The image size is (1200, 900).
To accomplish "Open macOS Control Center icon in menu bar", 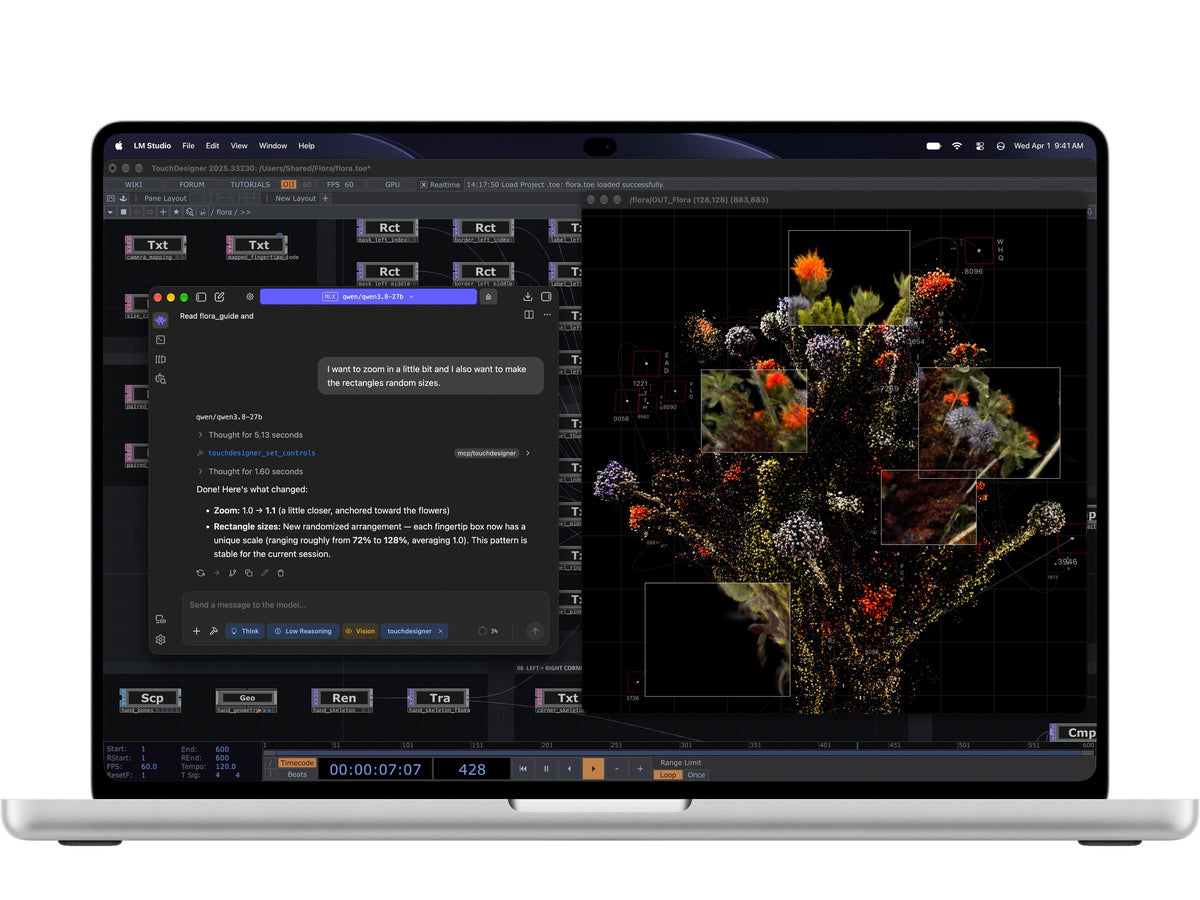I will 979,146.
